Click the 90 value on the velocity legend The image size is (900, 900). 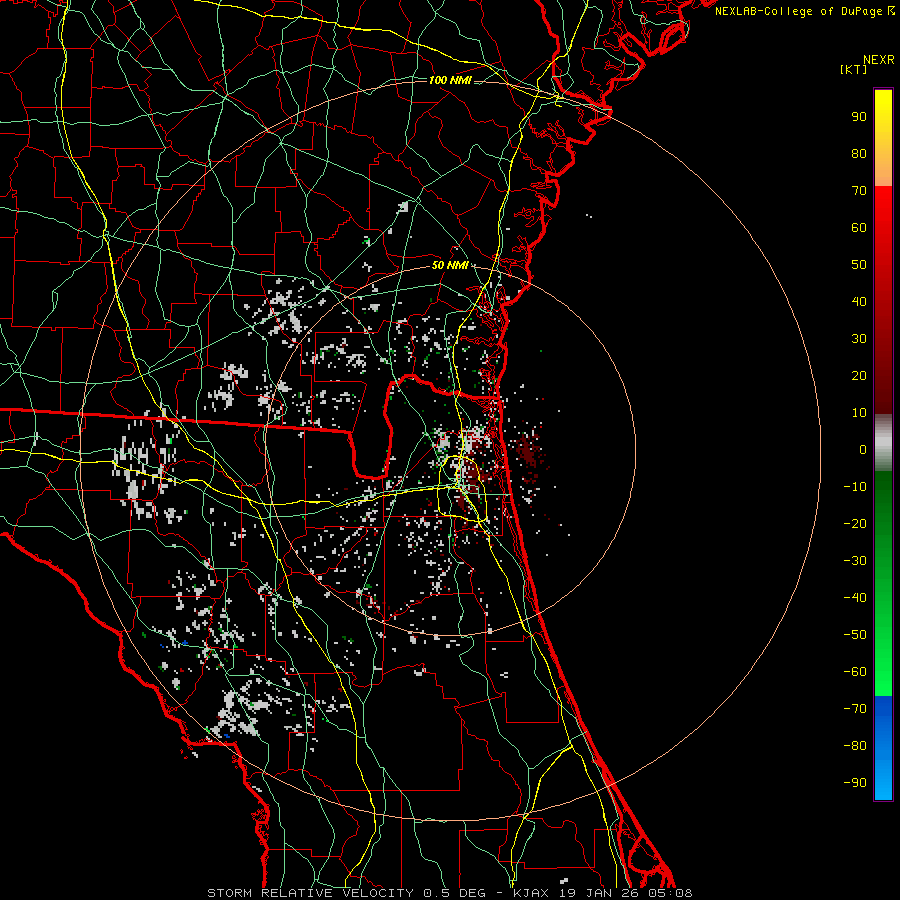point(858,116)
